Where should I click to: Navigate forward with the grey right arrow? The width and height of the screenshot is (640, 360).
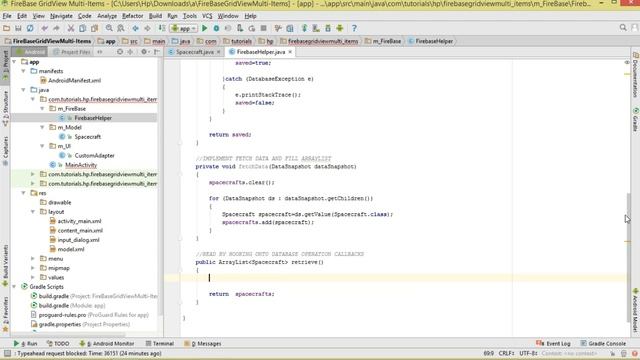147,28
